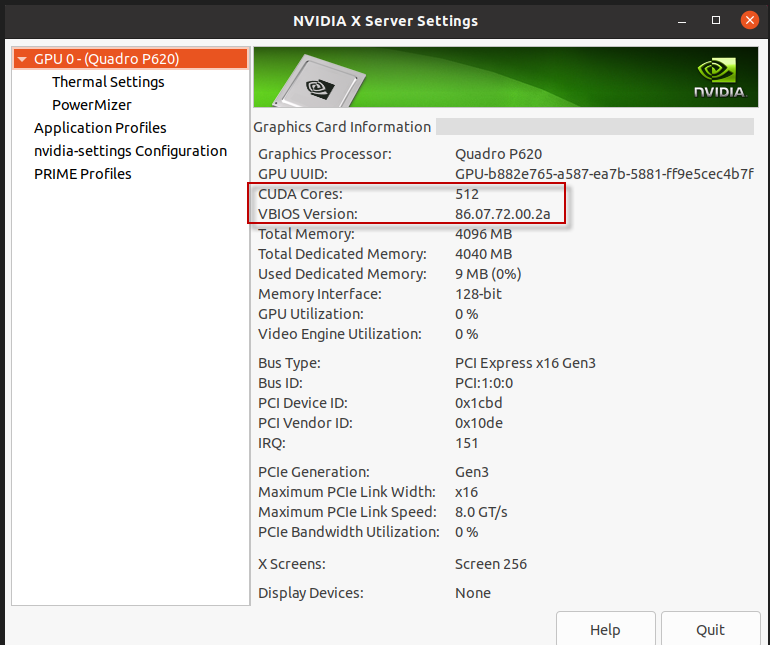
Task: Click the Total Dedicated Memory value 4040 MB
Action: point(483,254)
